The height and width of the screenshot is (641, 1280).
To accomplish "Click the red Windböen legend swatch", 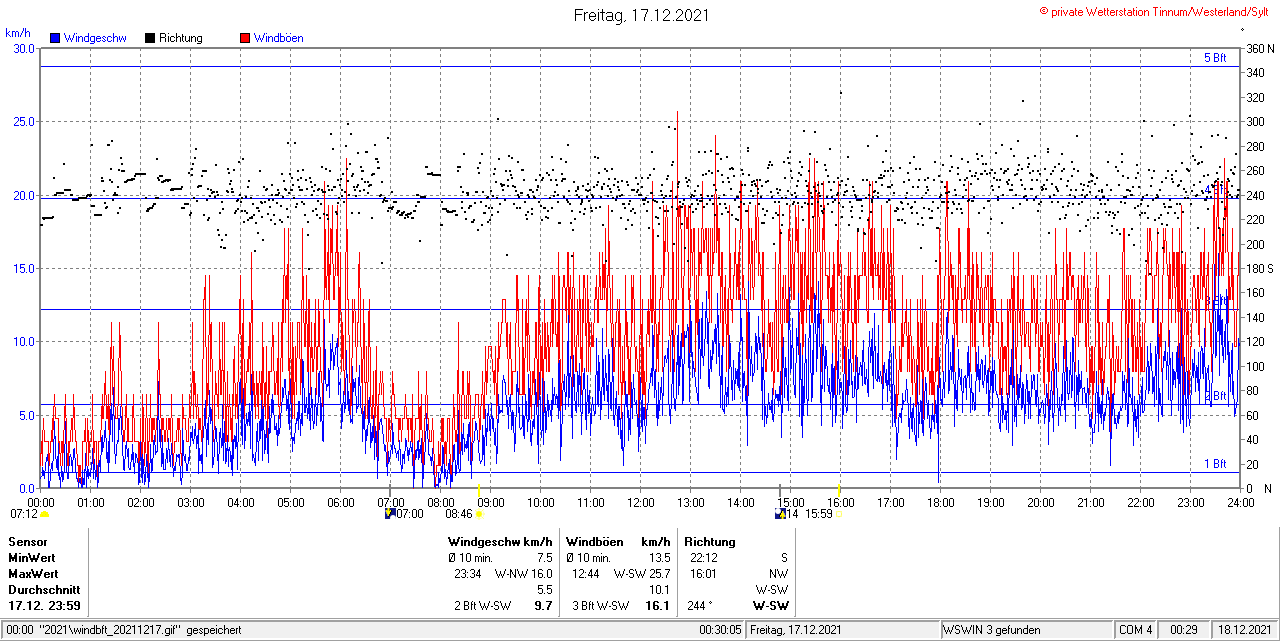I will point(245,38).
